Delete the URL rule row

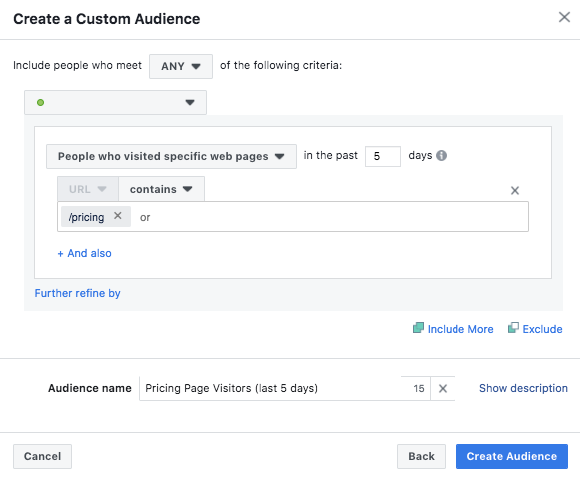[515, 191]
